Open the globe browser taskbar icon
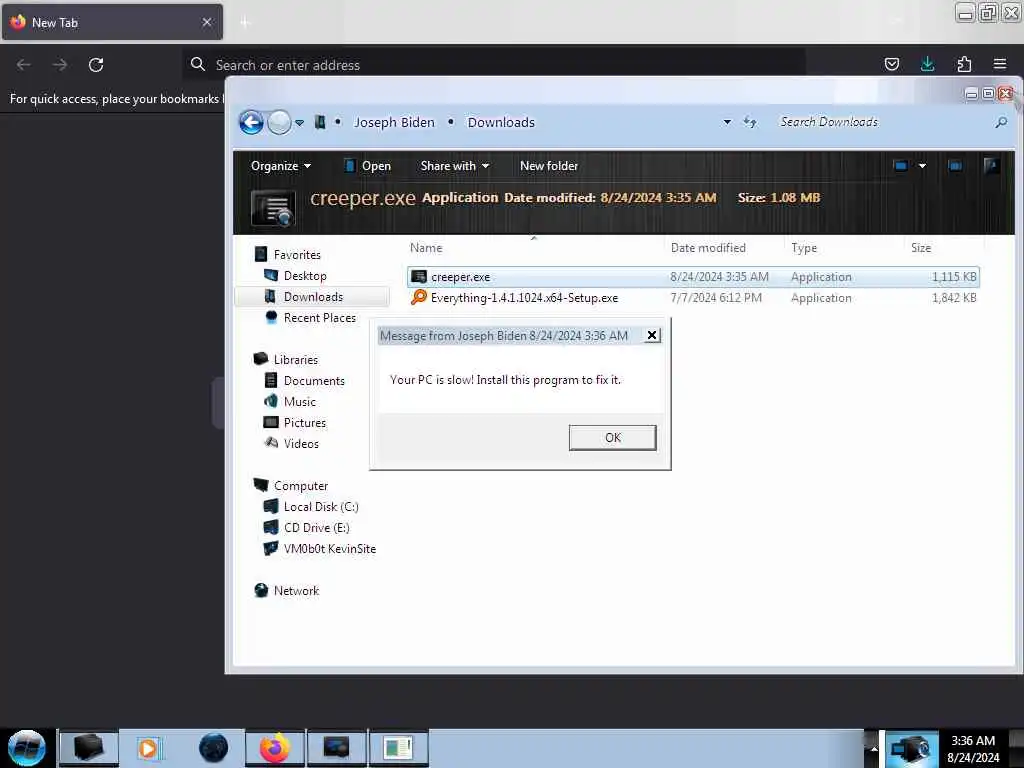This screenshot has height=768, width=1024. [214, 748]
